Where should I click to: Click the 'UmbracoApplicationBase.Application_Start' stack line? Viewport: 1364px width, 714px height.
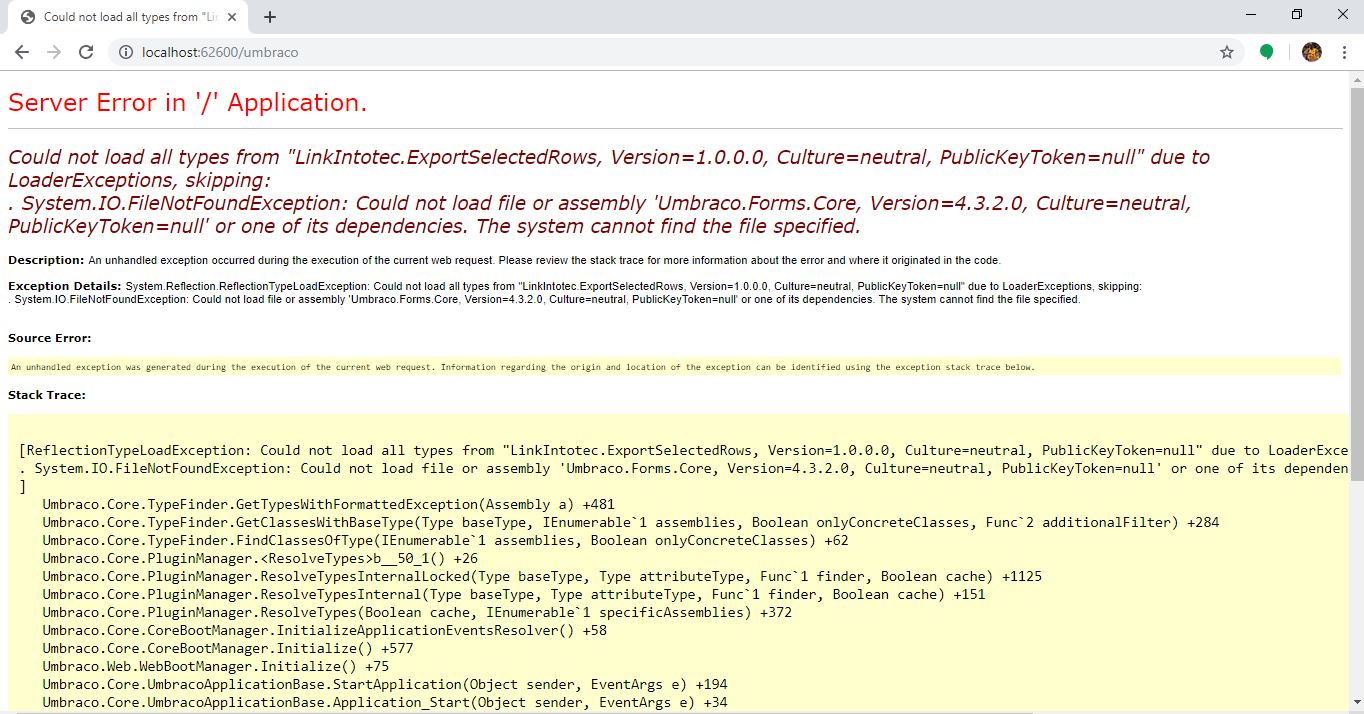tap(385, 702)
